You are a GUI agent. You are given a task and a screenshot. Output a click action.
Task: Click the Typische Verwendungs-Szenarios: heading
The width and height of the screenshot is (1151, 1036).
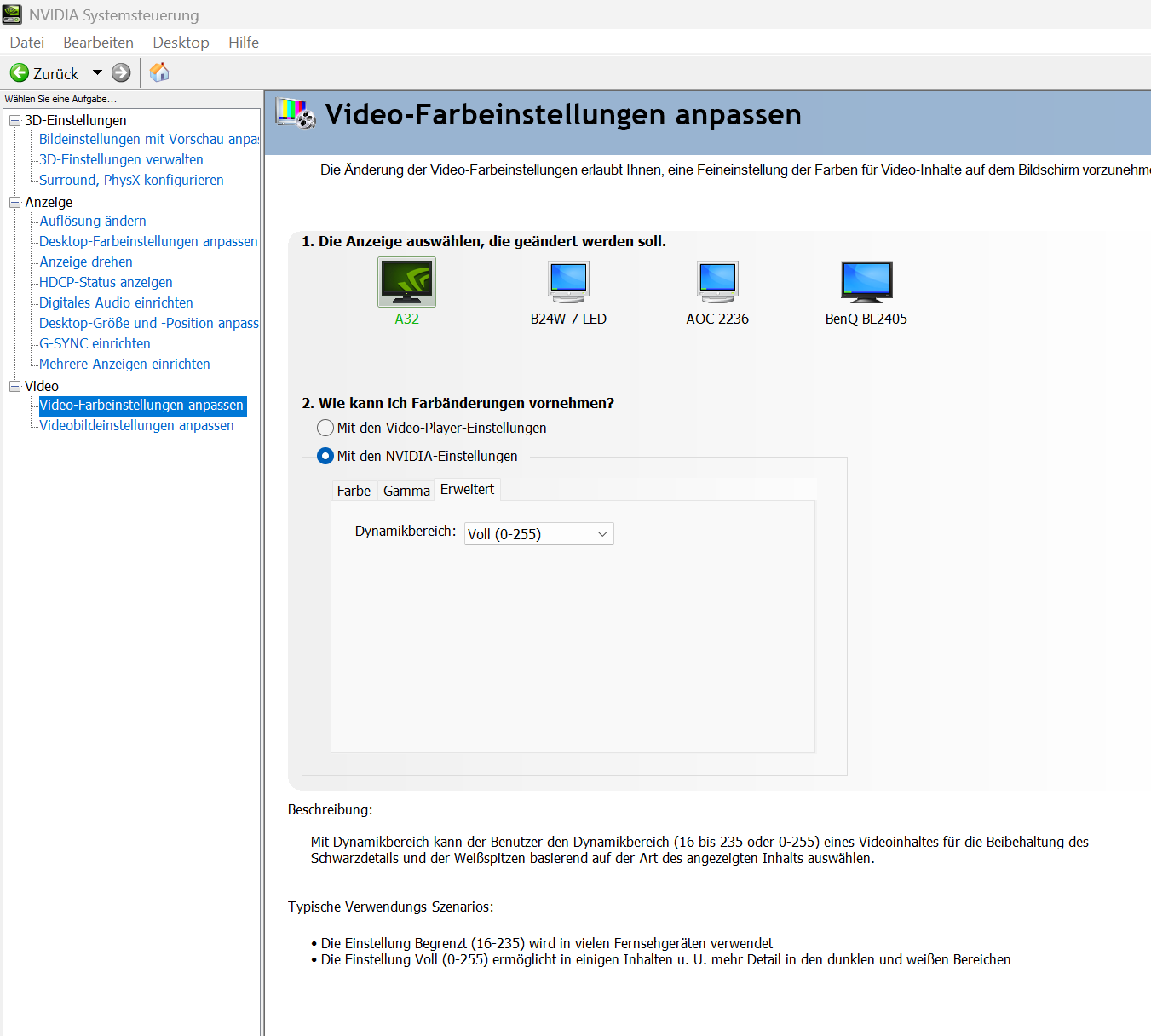[391, 906]
